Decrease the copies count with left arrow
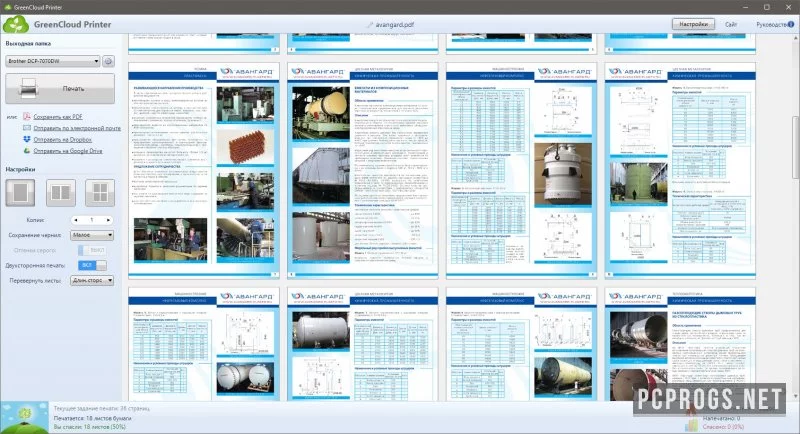This screenshot has height=434, width=800. click(76, 220)
